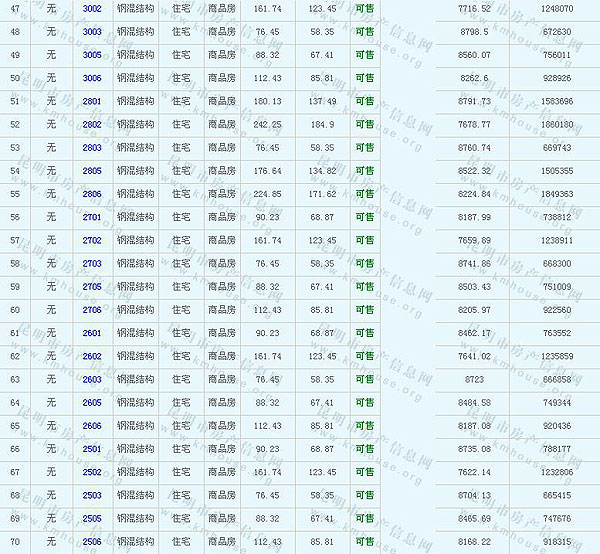
Task: Click the 可售 status in row 52
Action: point(365,124)
